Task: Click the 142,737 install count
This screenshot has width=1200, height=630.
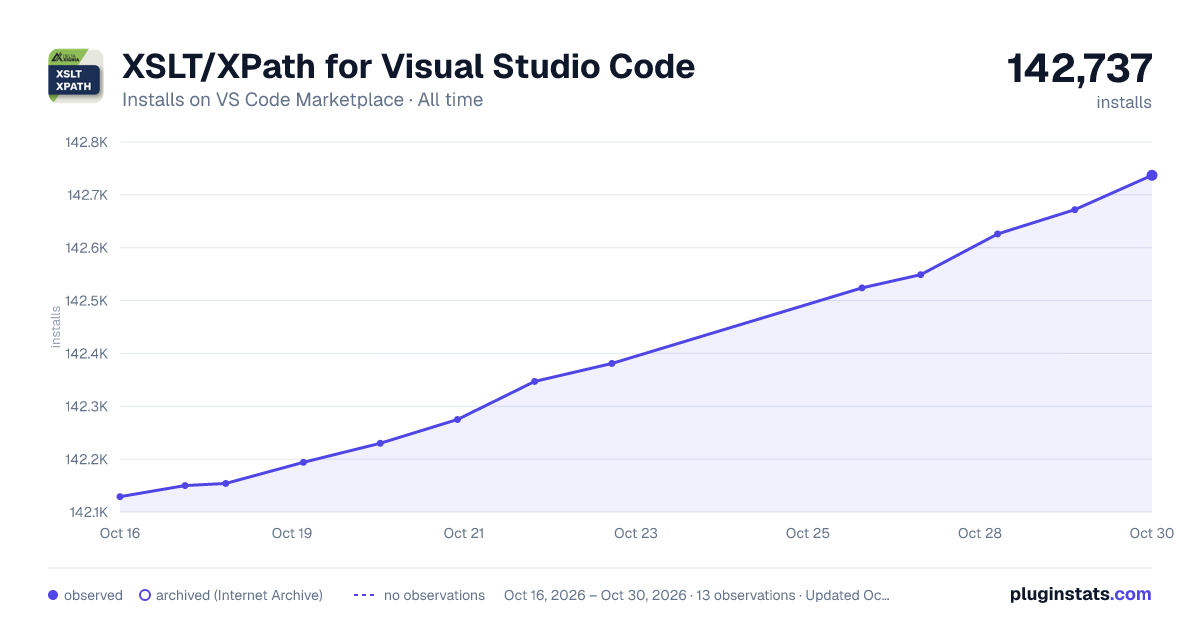Action: pos(1079,69)
